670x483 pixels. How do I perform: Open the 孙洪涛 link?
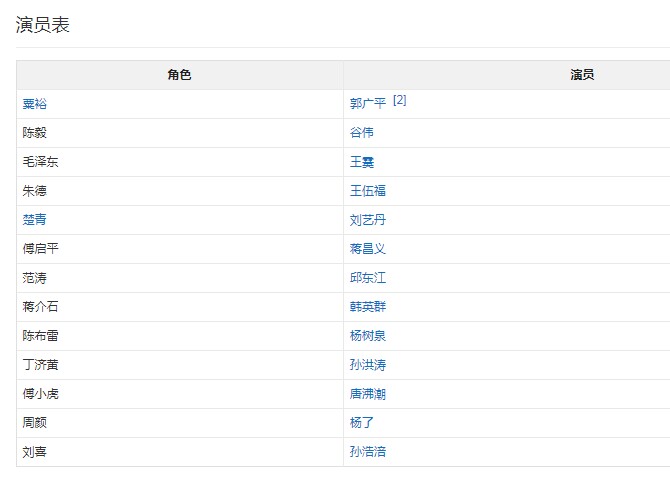click(367, 364)
